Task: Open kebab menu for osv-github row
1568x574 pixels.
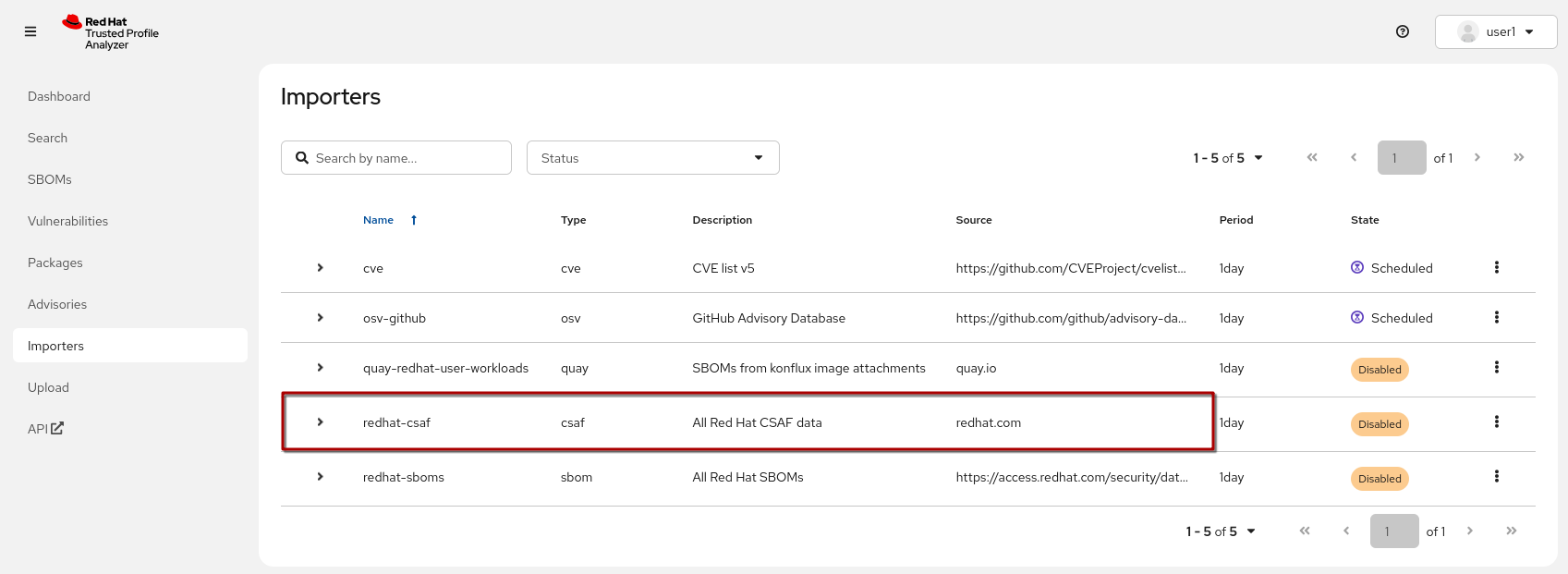Action: point(1496,317)
